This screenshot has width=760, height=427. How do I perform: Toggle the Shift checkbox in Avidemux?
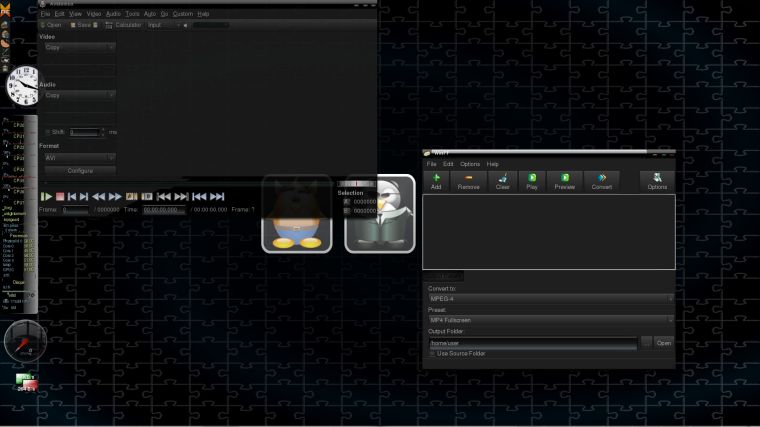coord(48,132)
